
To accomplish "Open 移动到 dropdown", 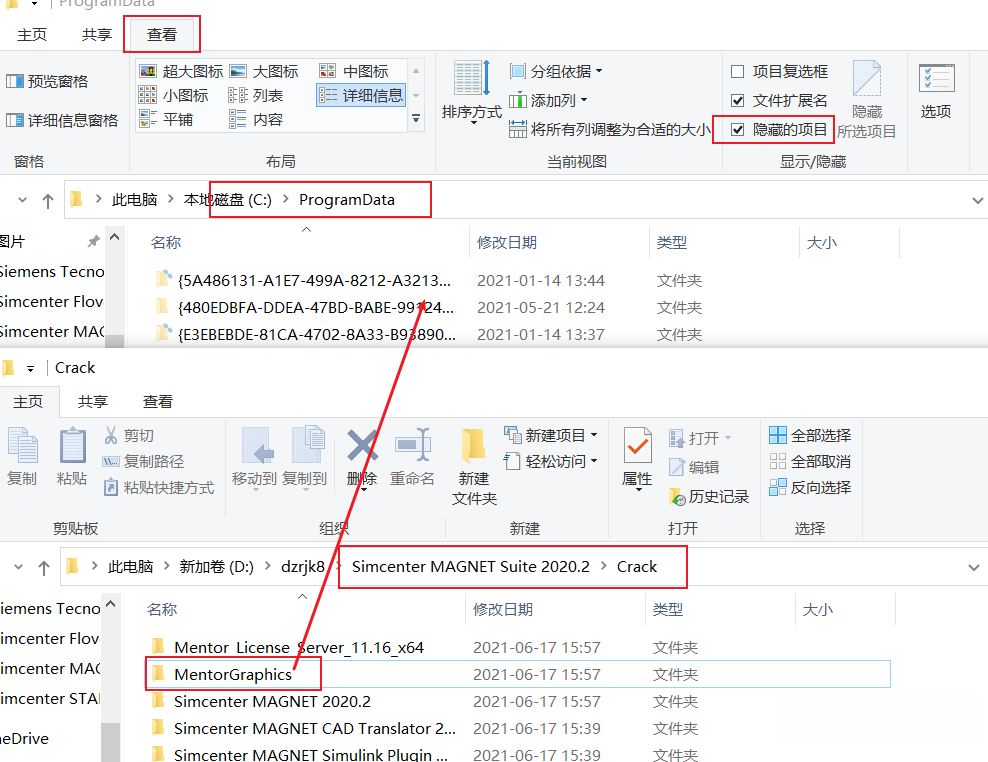I will [255, 458].
